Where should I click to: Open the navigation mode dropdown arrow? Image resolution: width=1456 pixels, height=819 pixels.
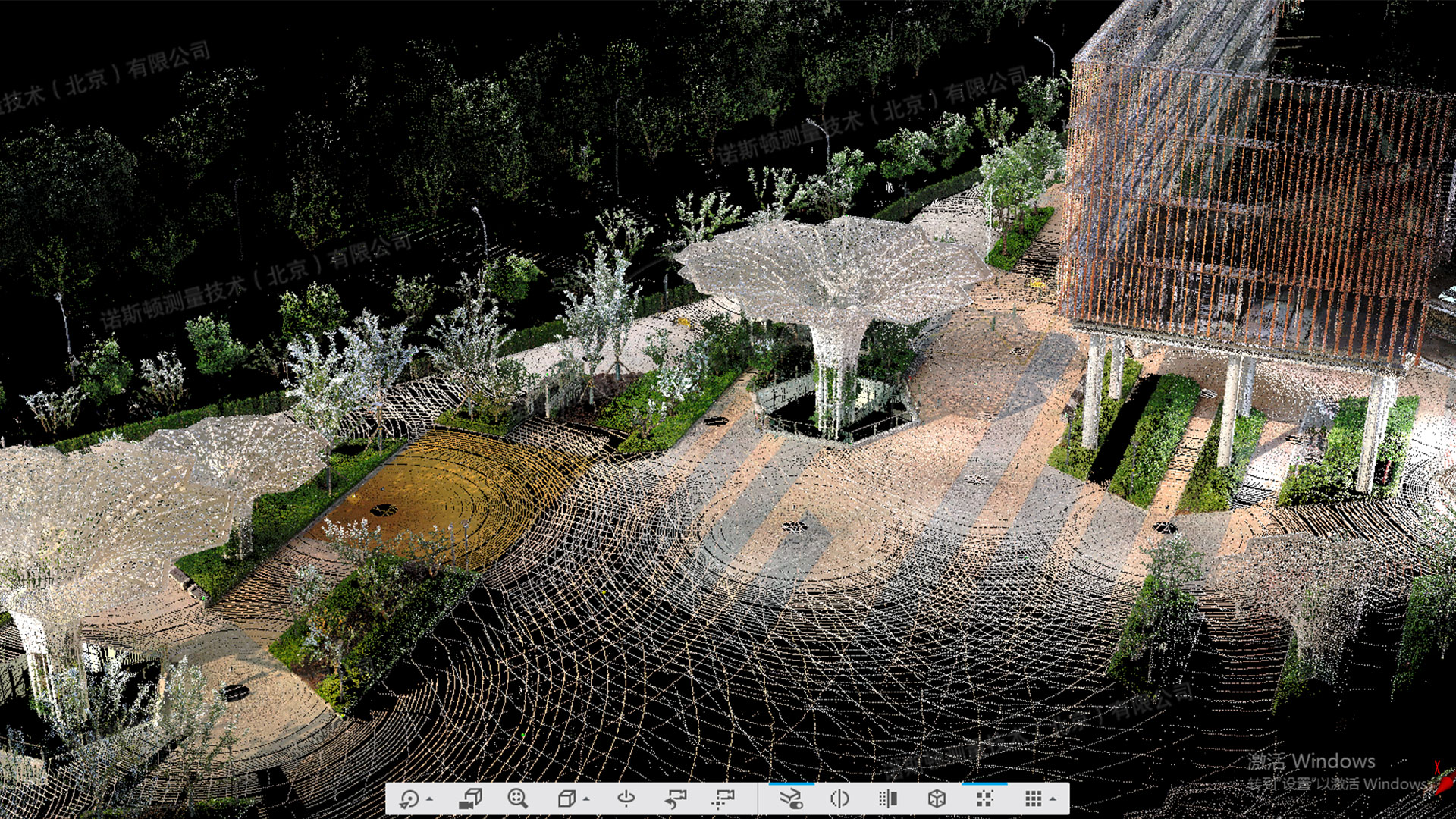(x=430, y=799)
